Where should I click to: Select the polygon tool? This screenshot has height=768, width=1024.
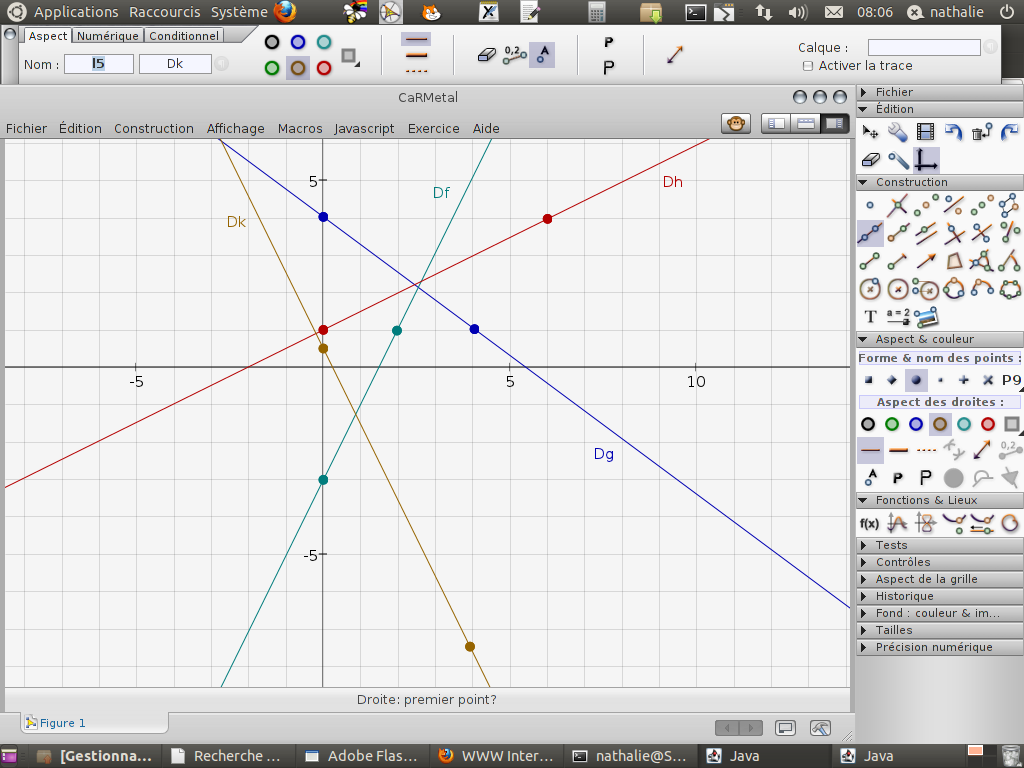953,261
